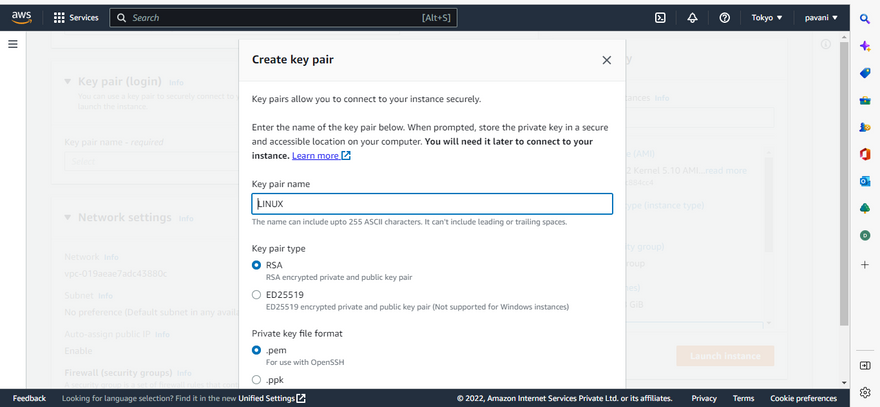
Task: Toggle the hamburger side navigation menu
Action: pos(13,44)
